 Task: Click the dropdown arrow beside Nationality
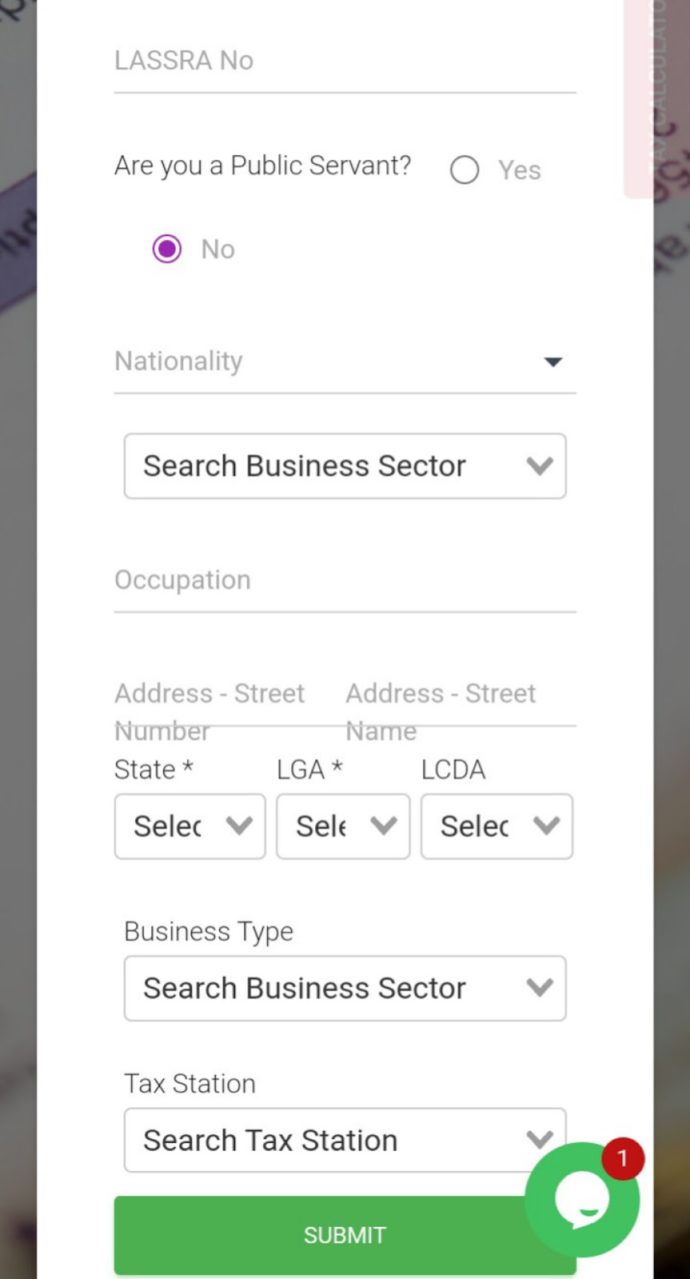pos(553,362)
